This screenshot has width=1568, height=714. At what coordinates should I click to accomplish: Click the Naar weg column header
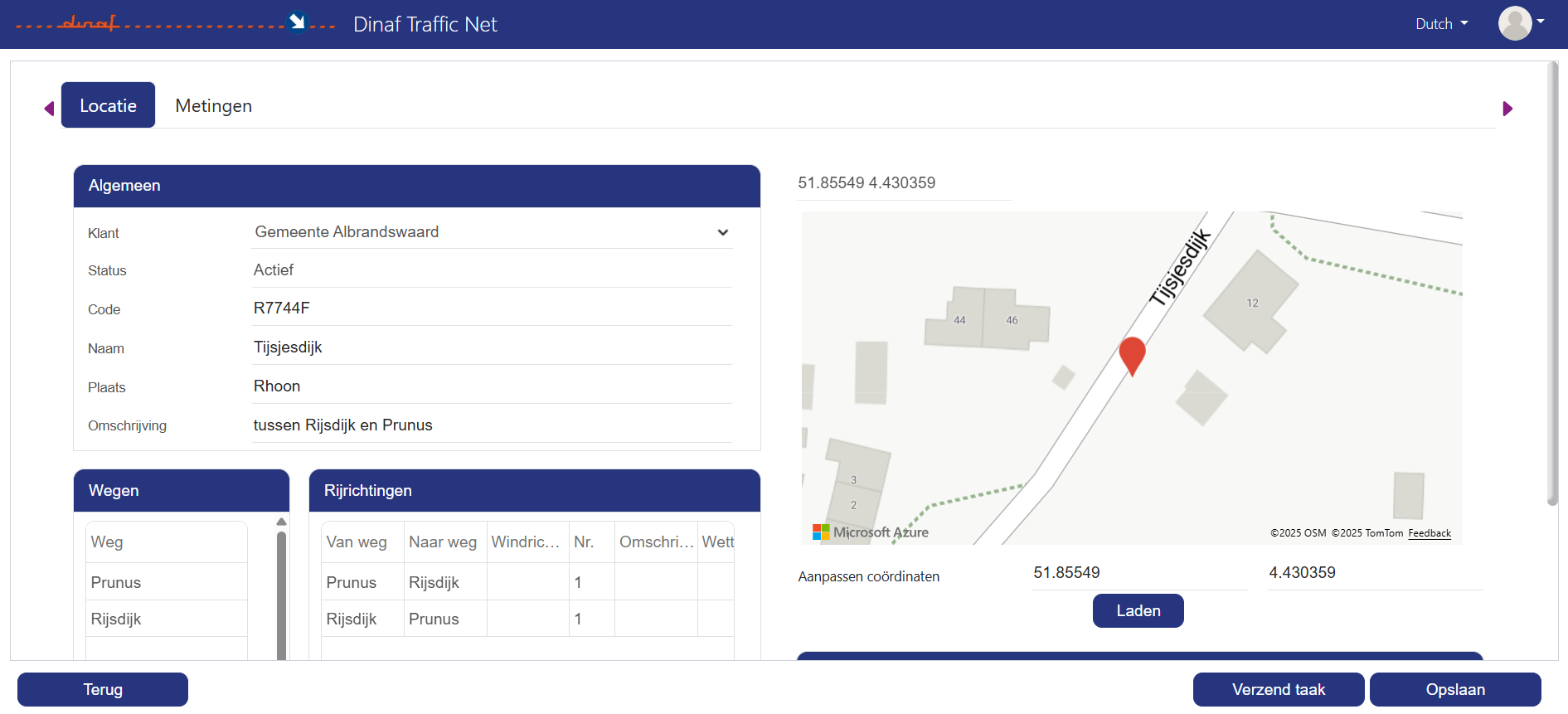coord(445,542)
